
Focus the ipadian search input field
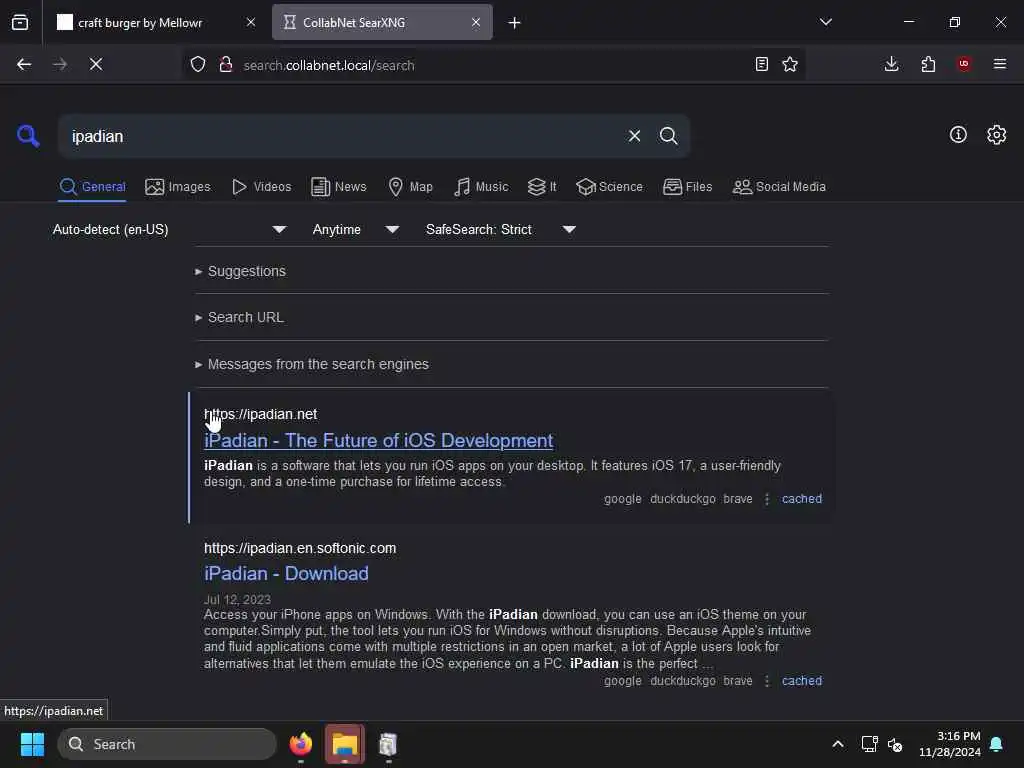[x=343, y=136]
